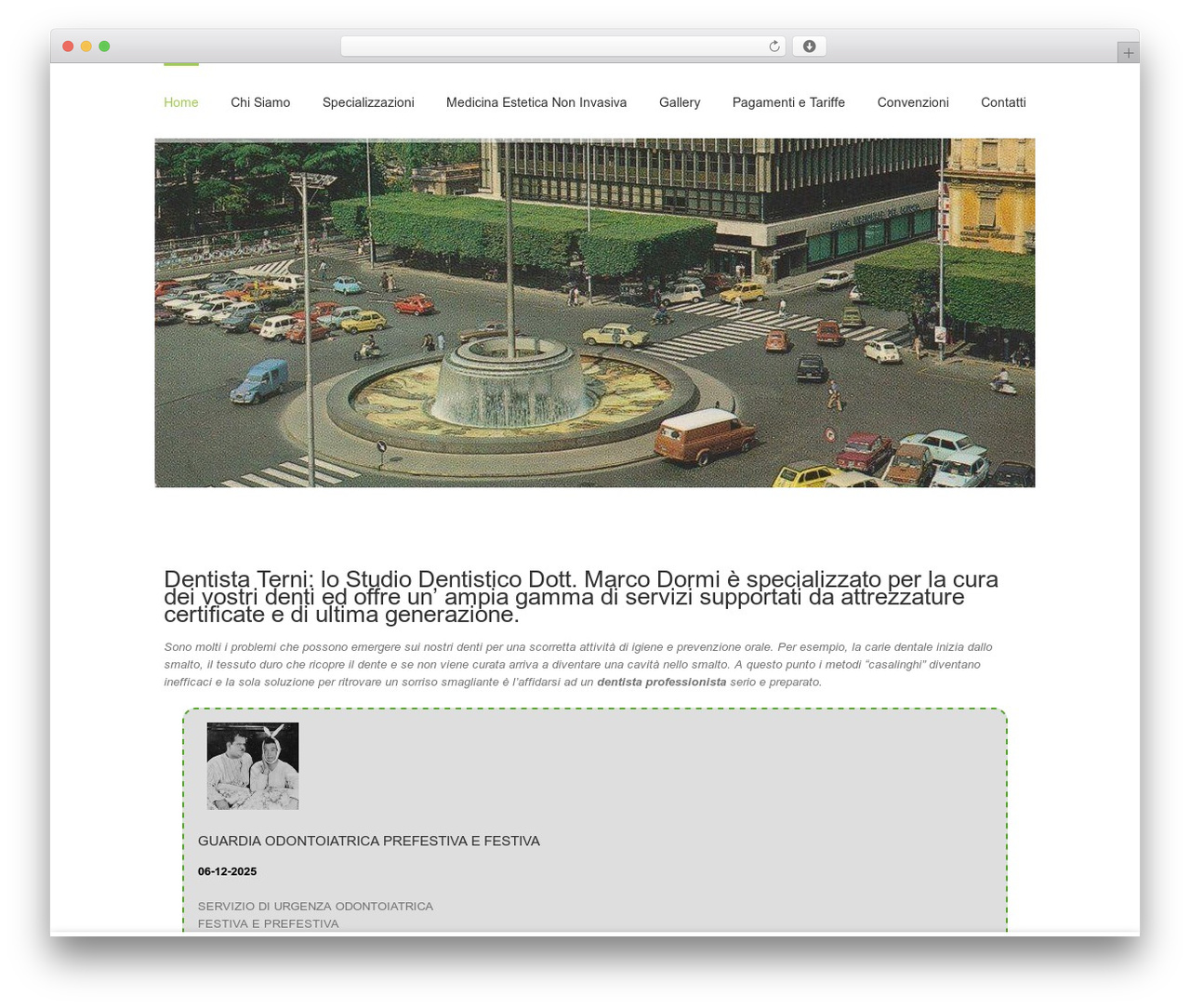Select Medicina Estetica Non Invasiva menu

(536, 102)
